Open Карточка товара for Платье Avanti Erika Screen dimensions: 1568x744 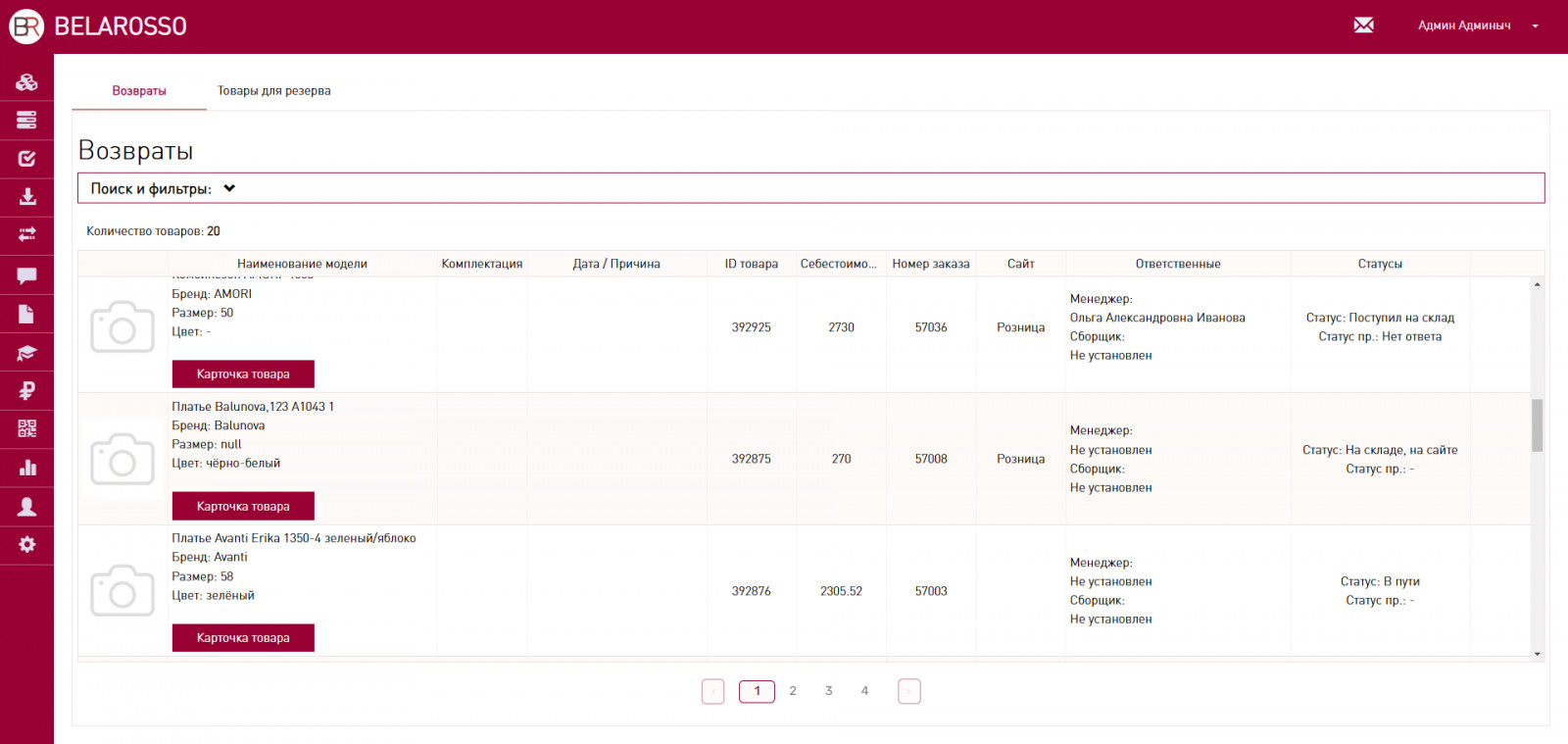(x=243, y=638)
